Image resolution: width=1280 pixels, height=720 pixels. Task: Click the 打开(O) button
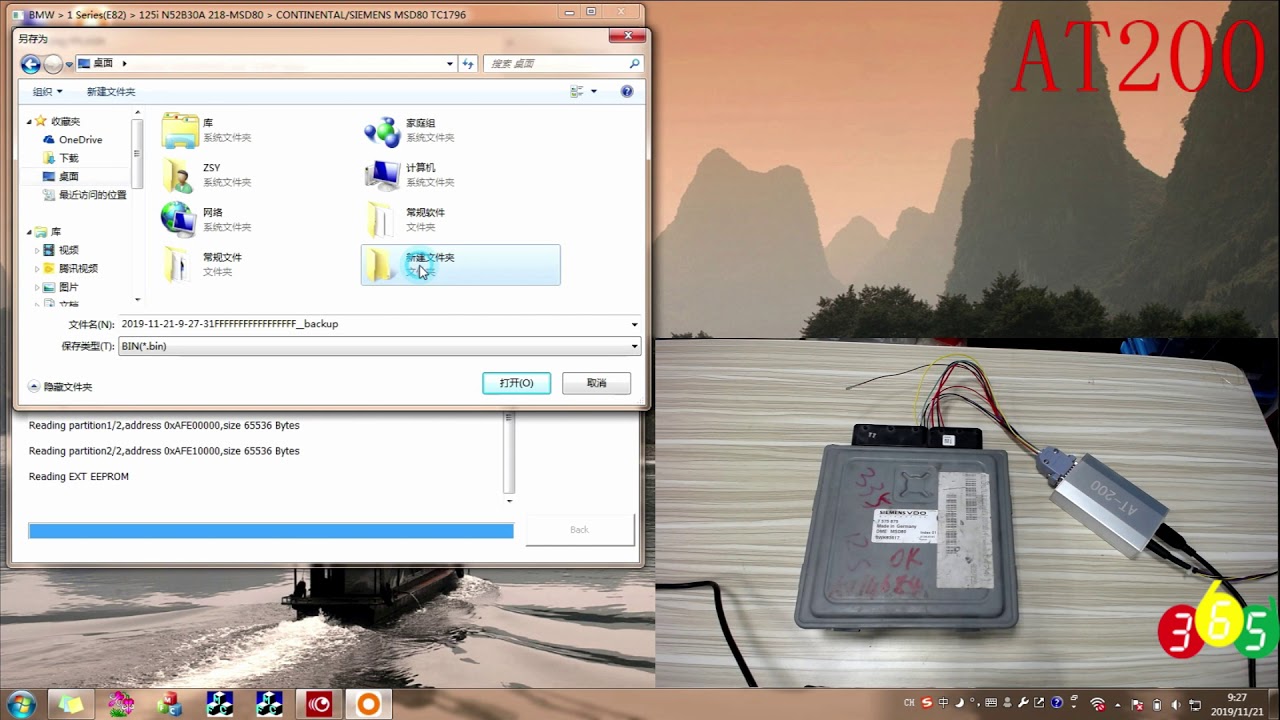516,383
